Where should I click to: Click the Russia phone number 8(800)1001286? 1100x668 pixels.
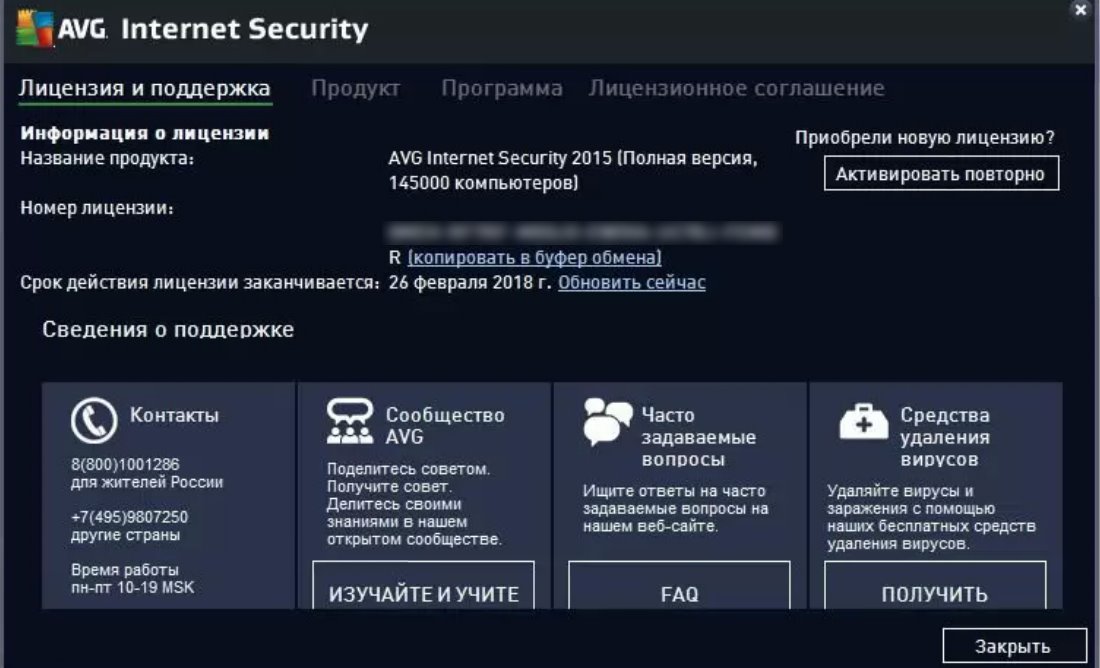coord(124,464)
